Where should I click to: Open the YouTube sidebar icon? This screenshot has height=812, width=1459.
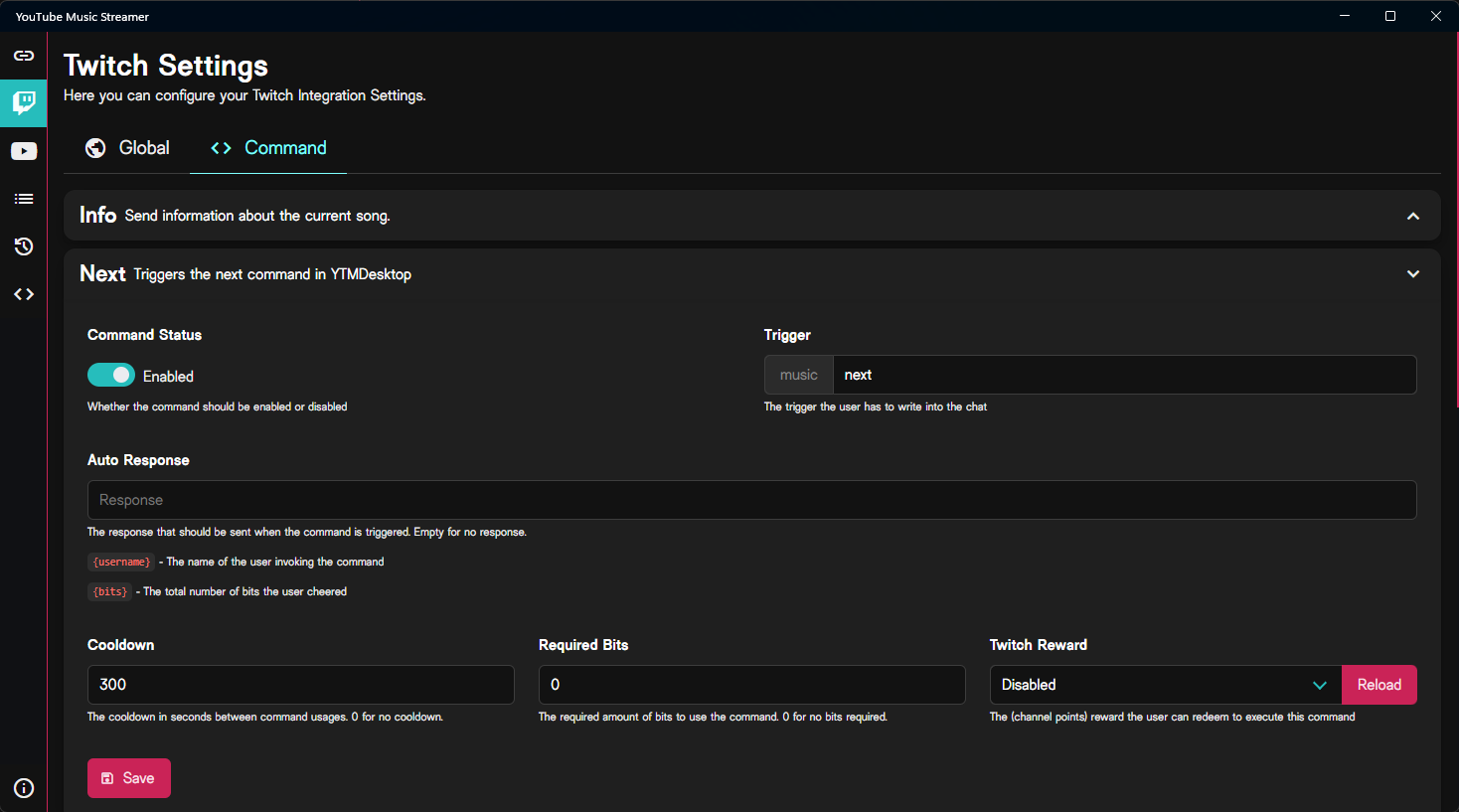[x=24, y=151]
